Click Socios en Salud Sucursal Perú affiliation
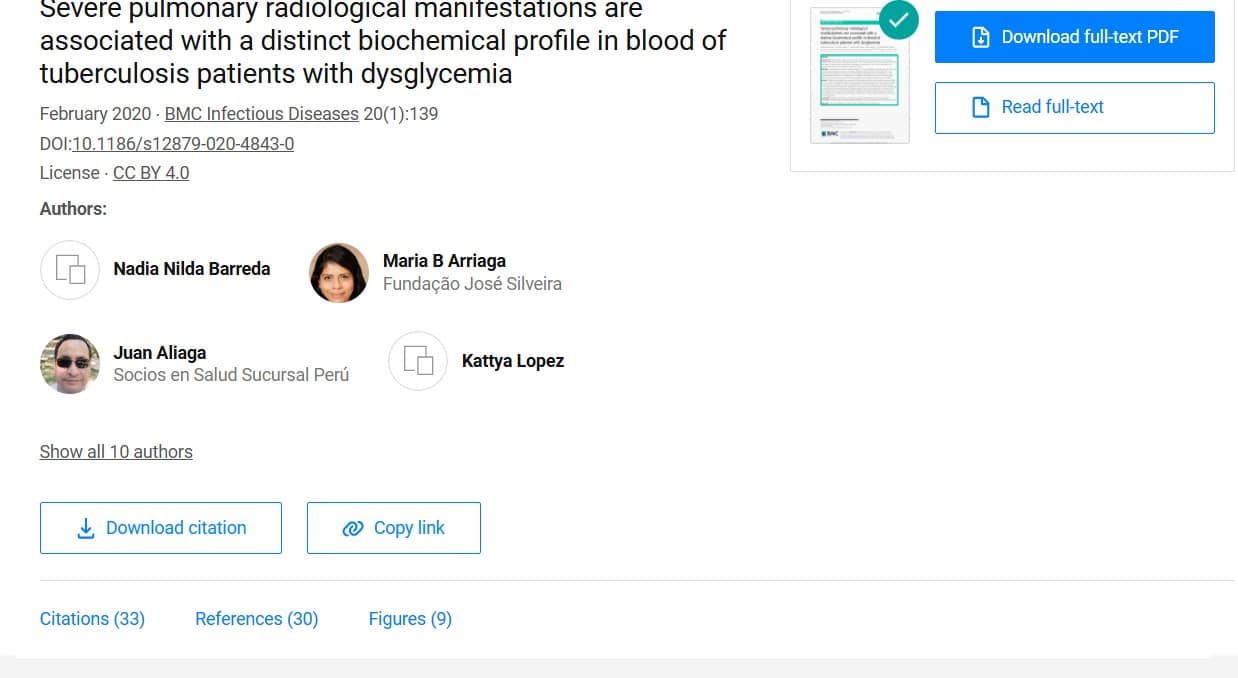 click(x=231, y=376)
